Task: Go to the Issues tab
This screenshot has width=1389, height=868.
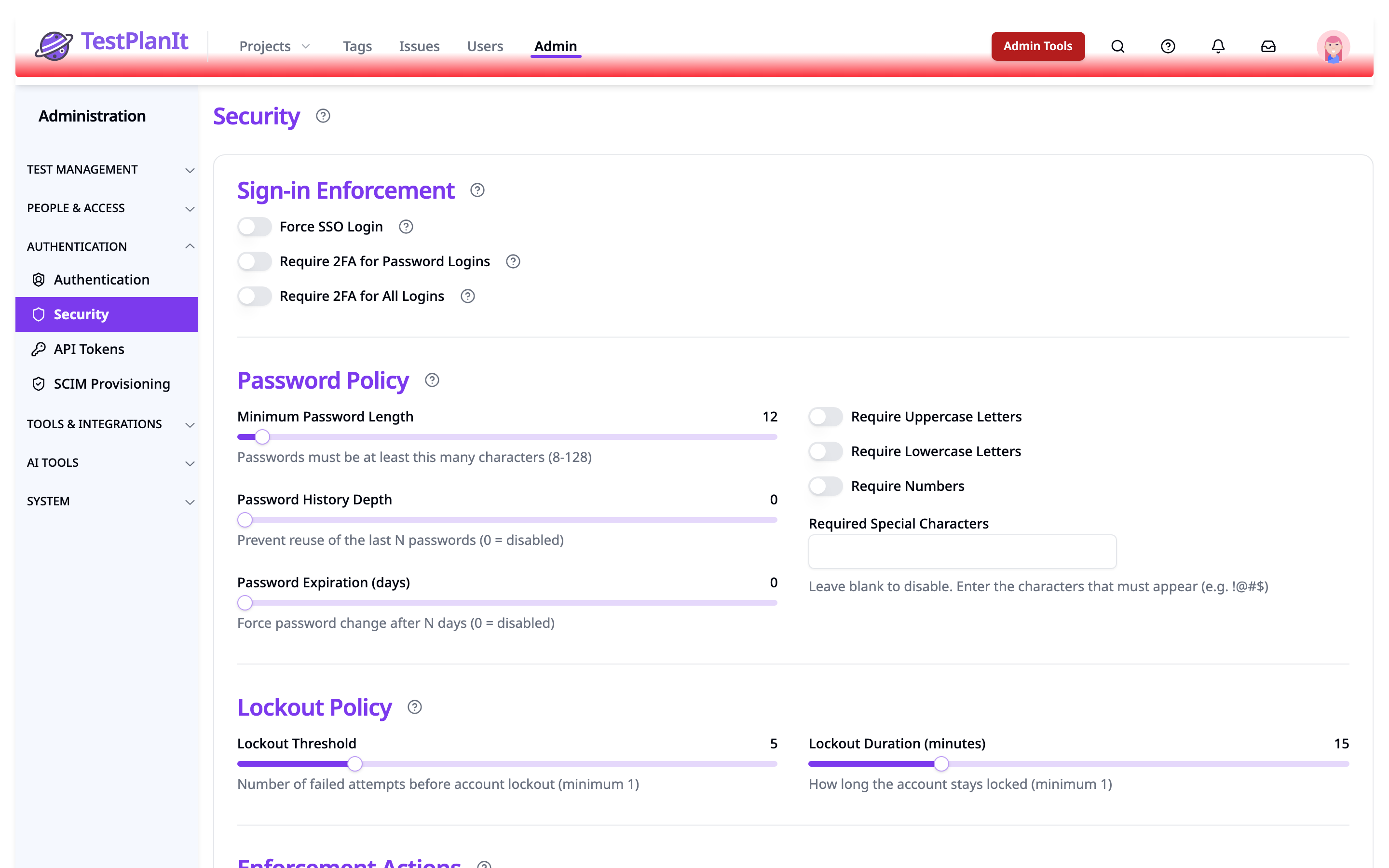Action: (x=419, y=46)
